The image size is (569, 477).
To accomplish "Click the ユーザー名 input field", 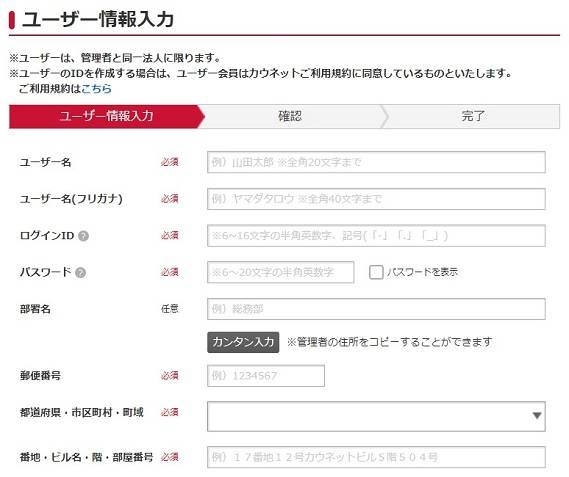I will [x=376, y=162].
